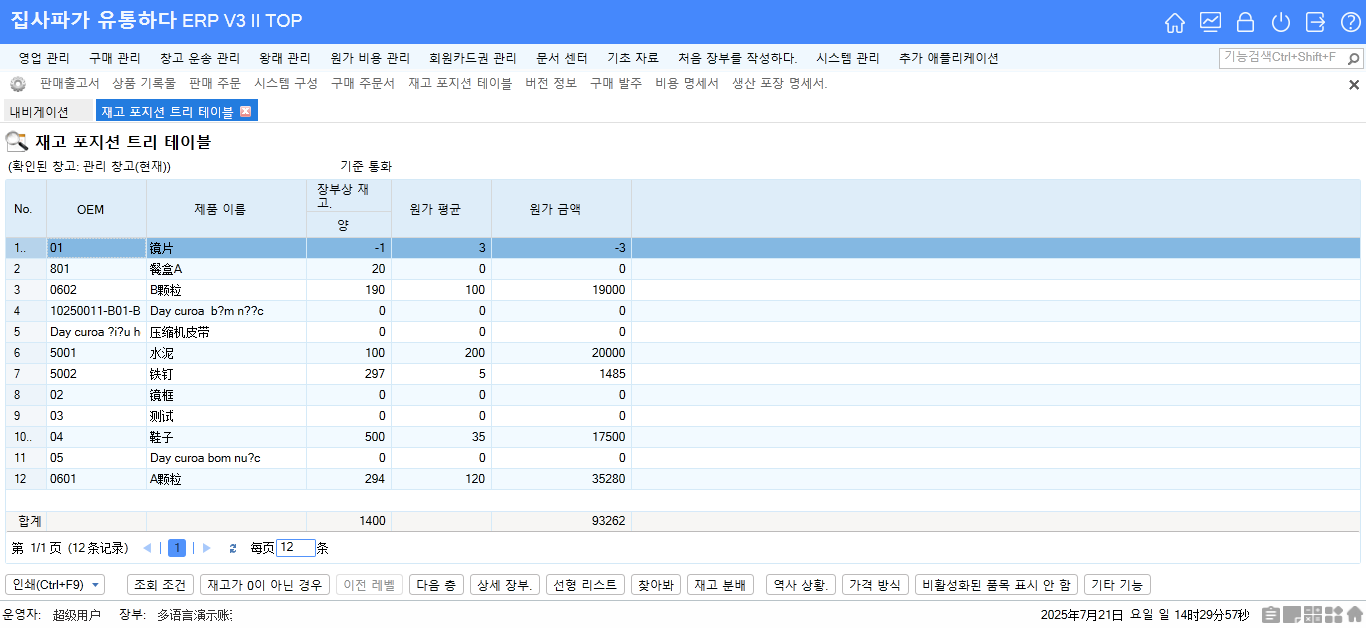Click the gear settings icon beside shortcuts
The width and height of the screenshot is (1366, 628).
coord(17,84)
